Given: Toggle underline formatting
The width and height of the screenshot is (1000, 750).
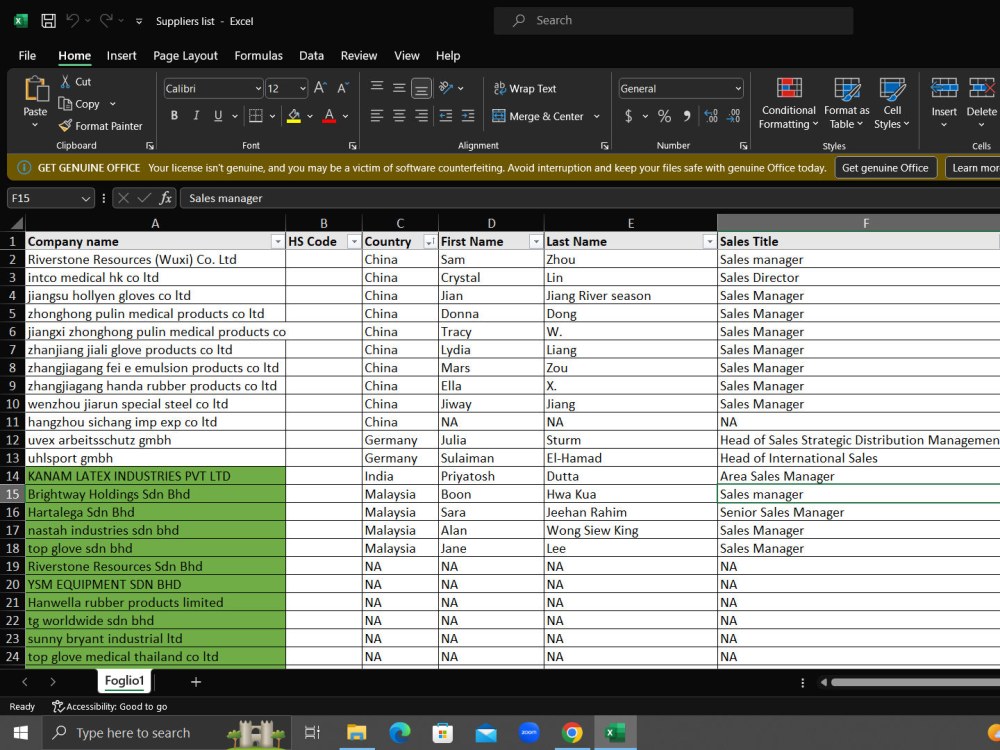Looking at the screenshot, I should (x=218, y=116).
